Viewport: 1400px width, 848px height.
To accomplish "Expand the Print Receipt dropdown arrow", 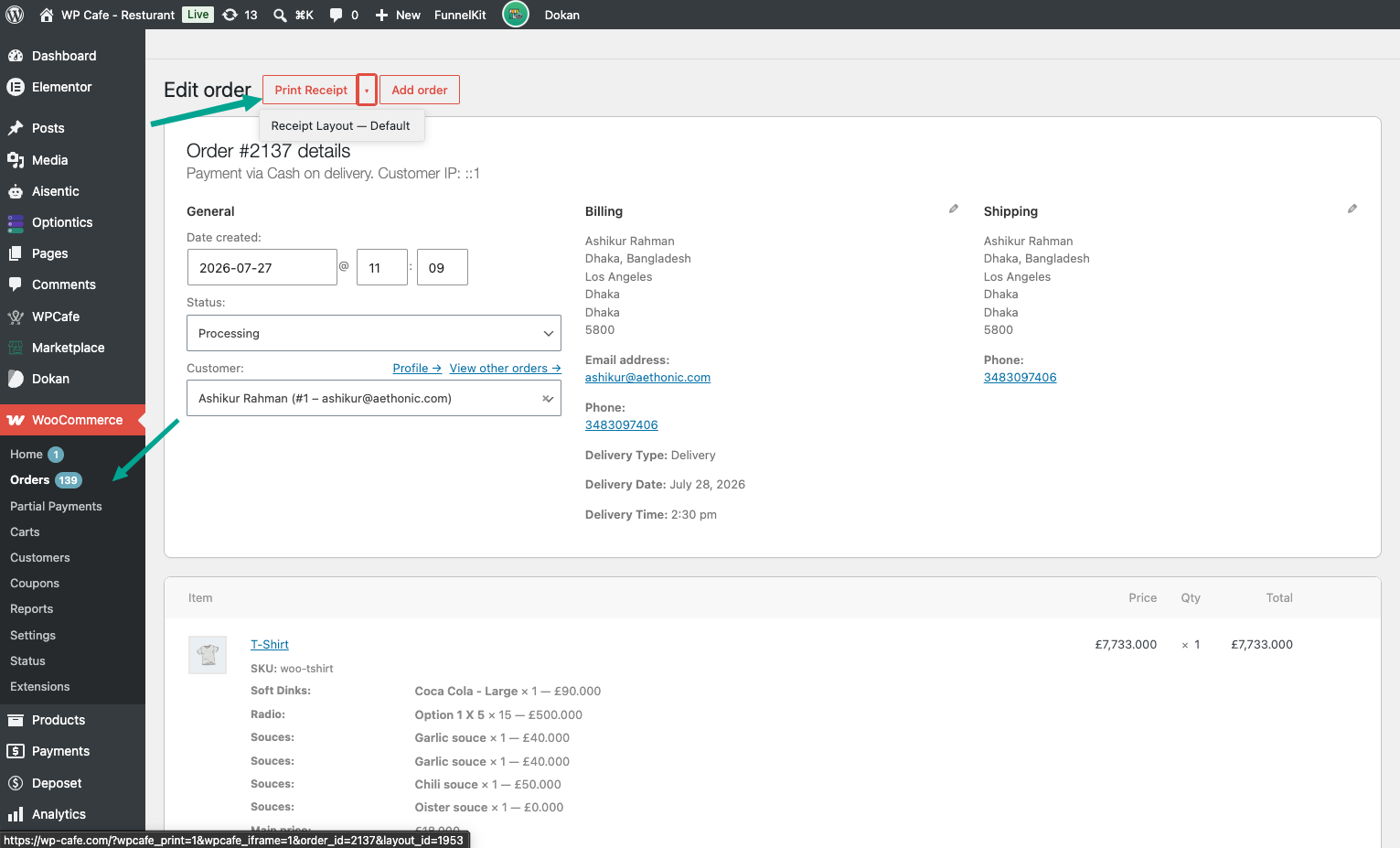I will click(x=367, y=90).
